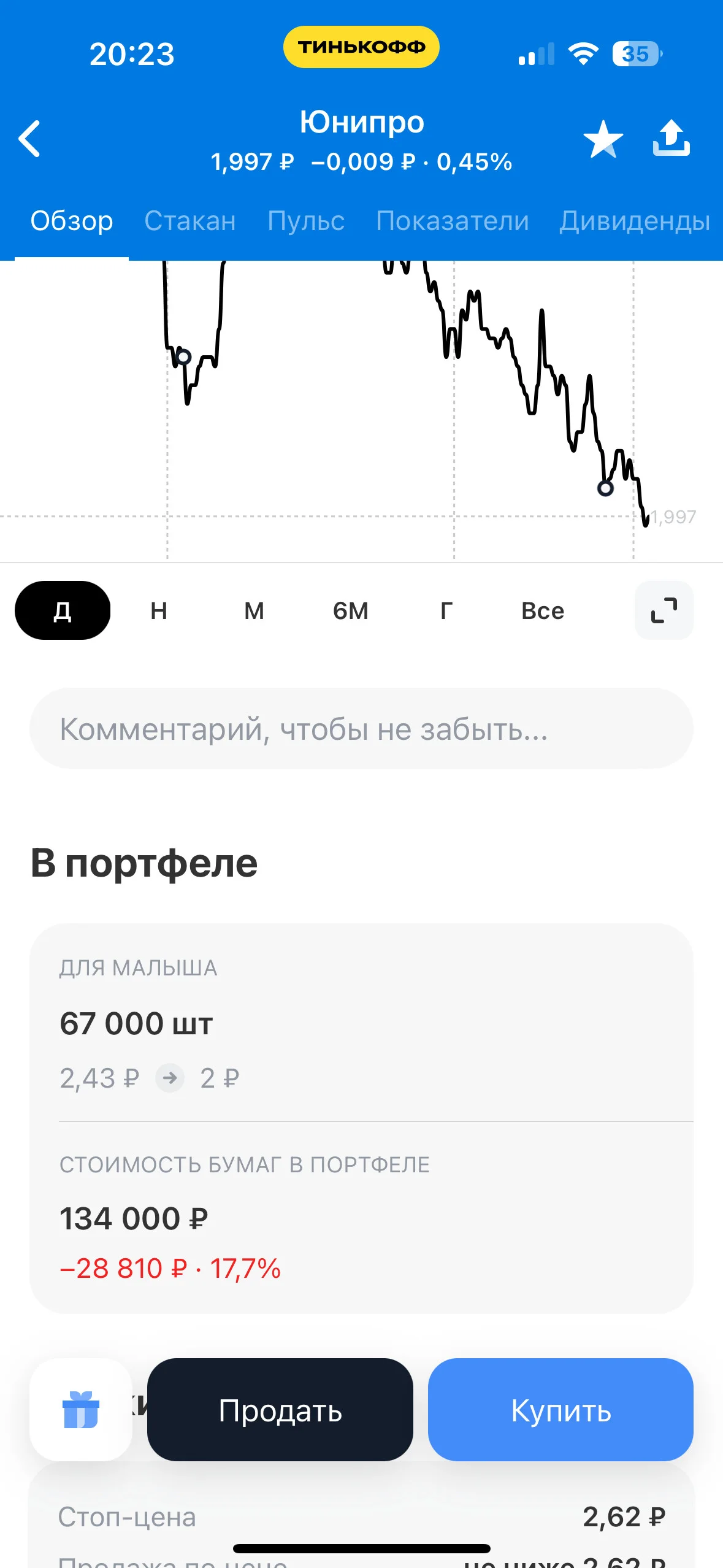Image resolution: width=723 pixels, height=1568 pixels.
Task: Open the Показатели tab
Action: [x=453, y=221]
